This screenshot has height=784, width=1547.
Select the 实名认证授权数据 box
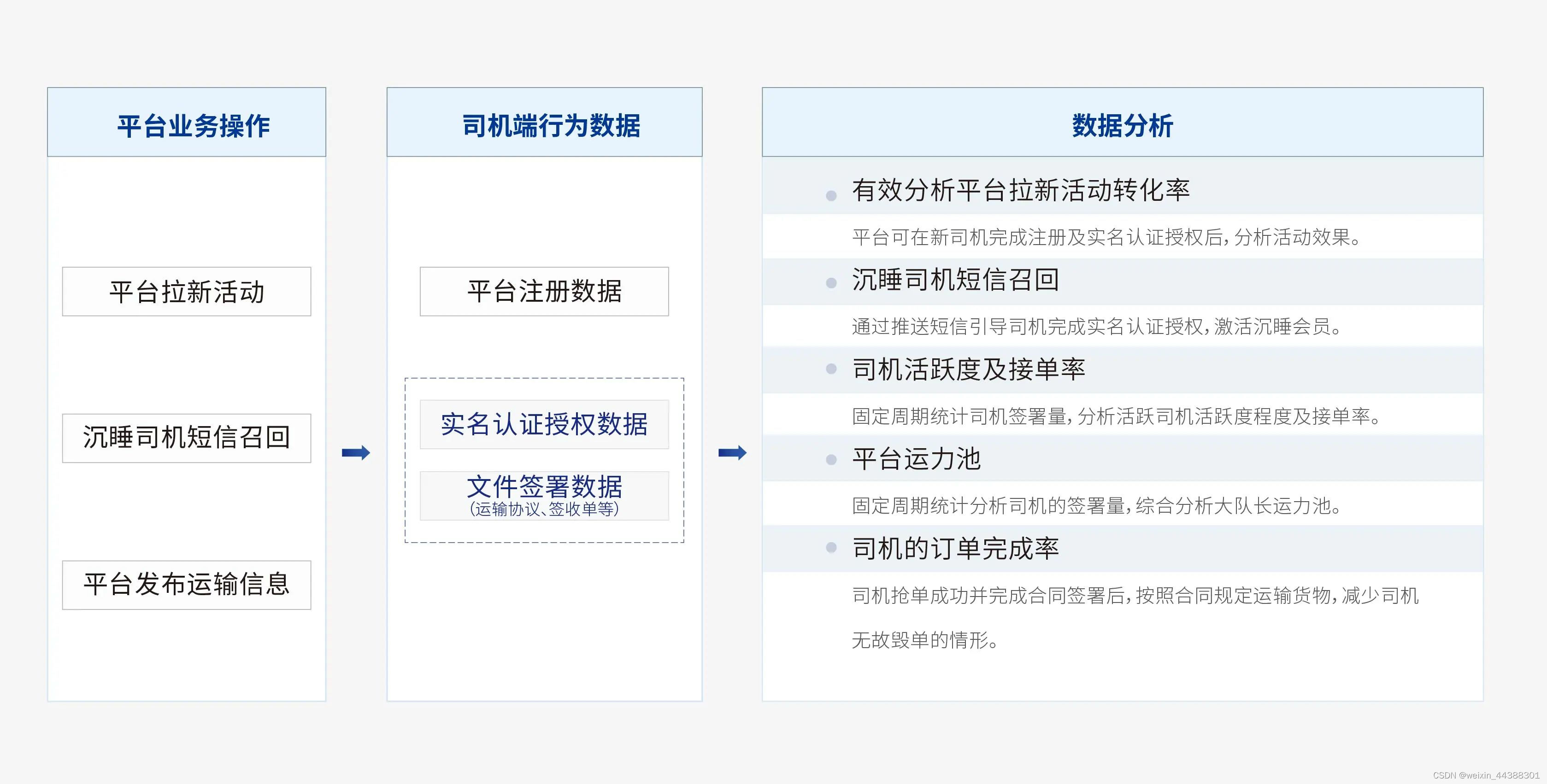(544, 424)
